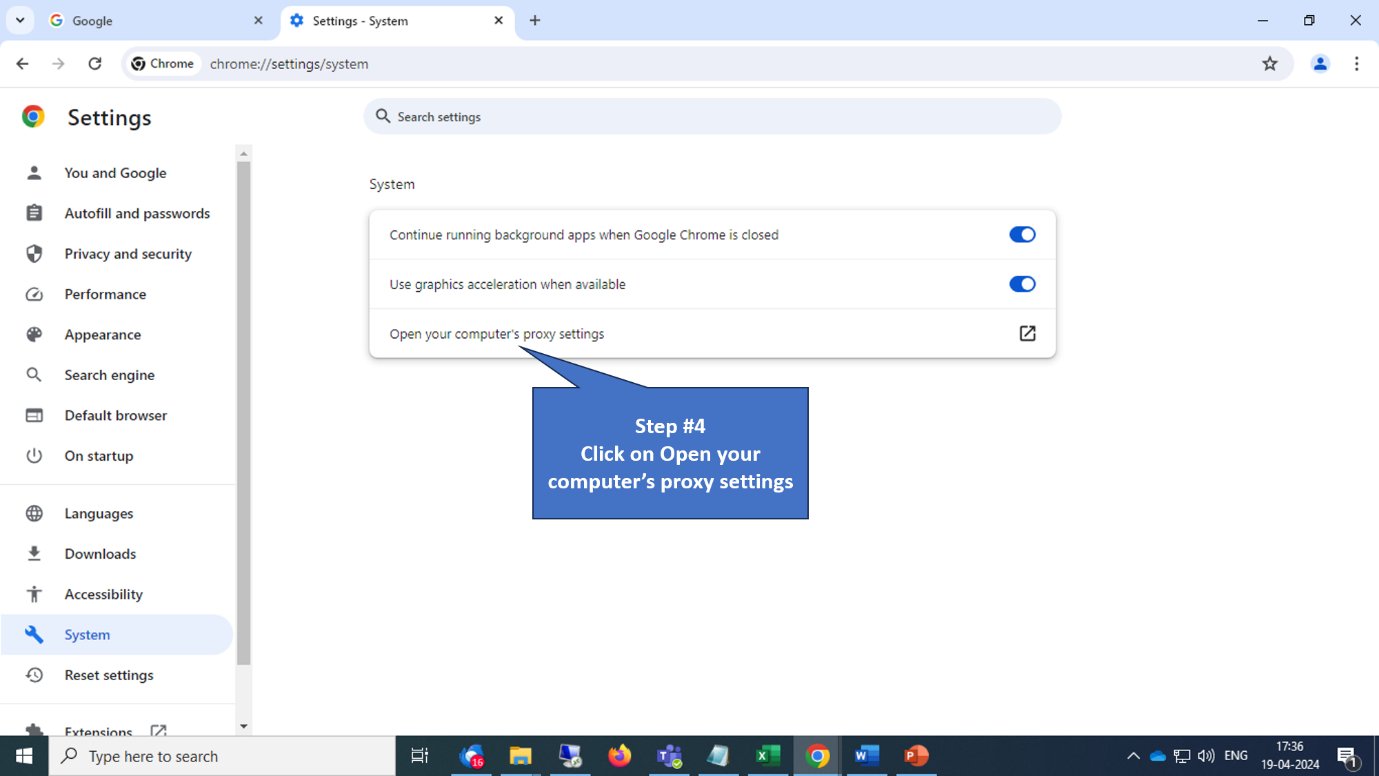Open Accessibility settings
The image size is (1379, 776).
coord(116,594)
